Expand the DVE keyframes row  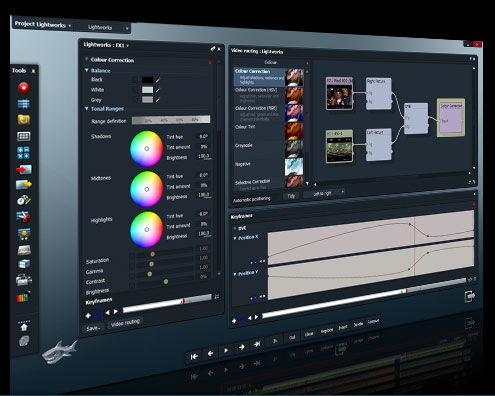pos(235,228)
